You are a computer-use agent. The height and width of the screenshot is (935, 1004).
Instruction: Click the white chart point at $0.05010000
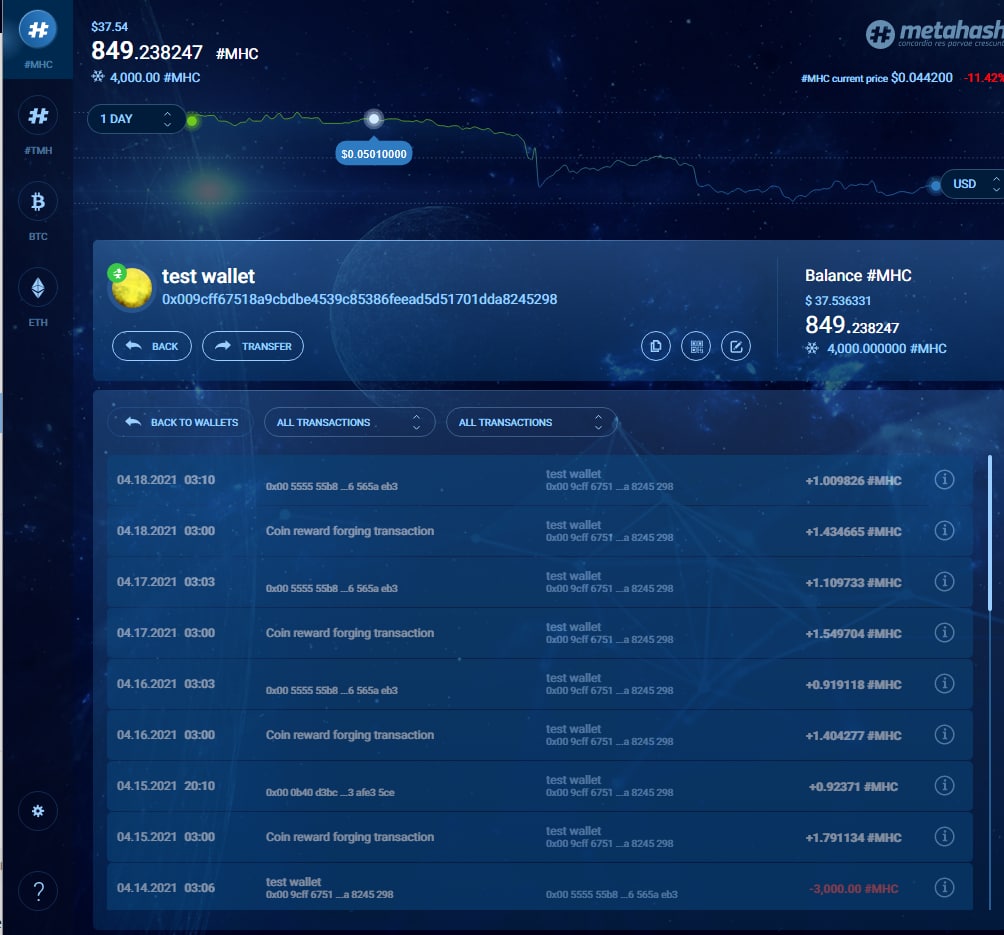[x=374, y=118]
